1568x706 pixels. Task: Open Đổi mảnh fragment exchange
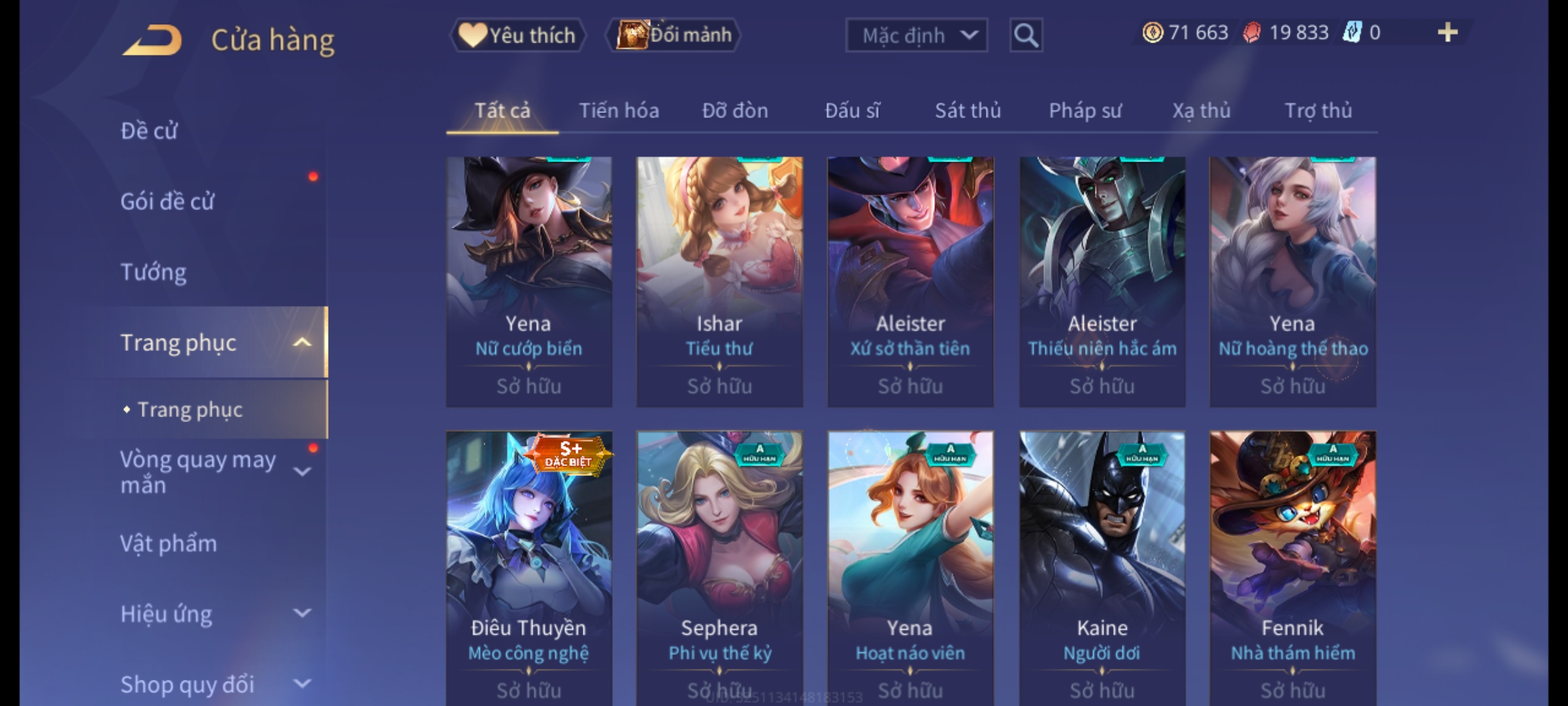pyautogui.click(x=674, y=35)
